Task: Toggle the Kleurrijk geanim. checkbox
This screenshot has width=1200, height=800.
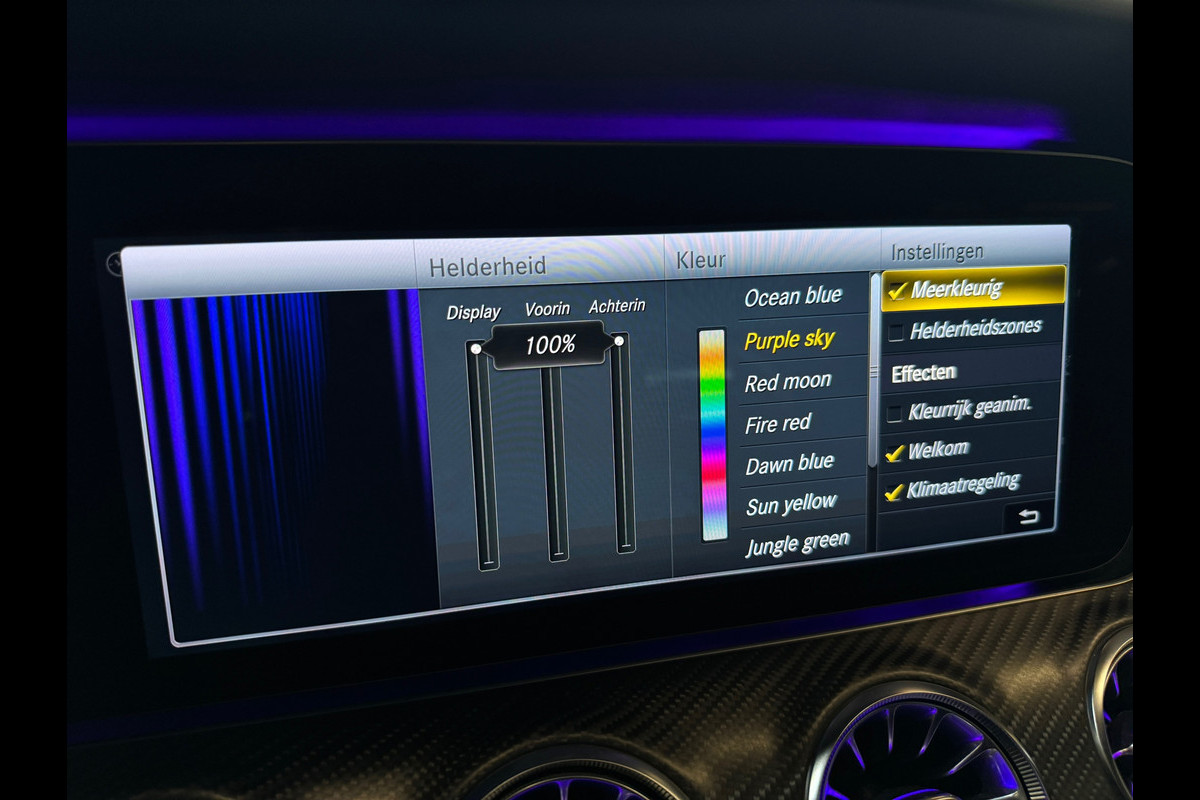Action: [x=894, y=413]
